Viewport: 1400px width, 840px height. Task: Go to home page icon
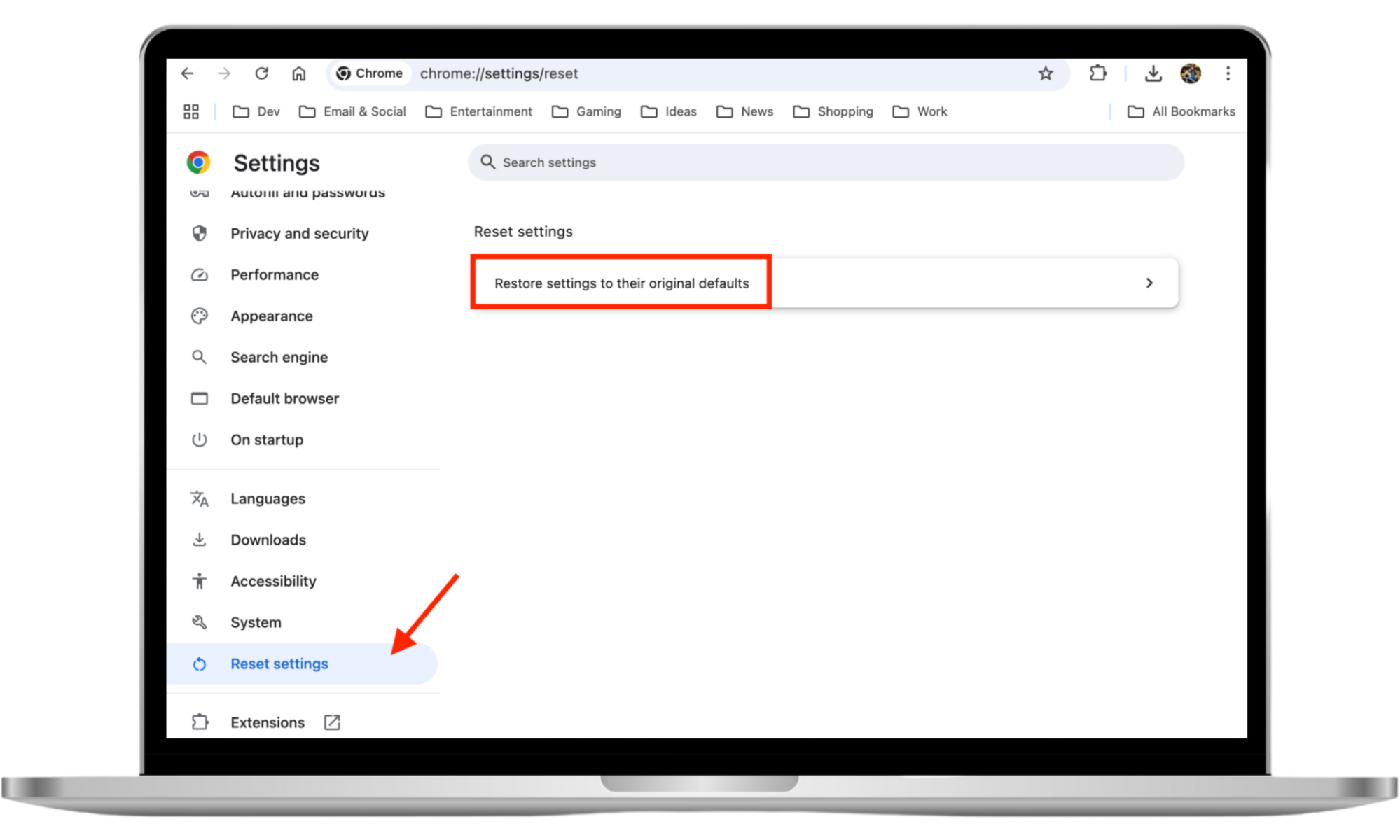[x=299, y=73]
